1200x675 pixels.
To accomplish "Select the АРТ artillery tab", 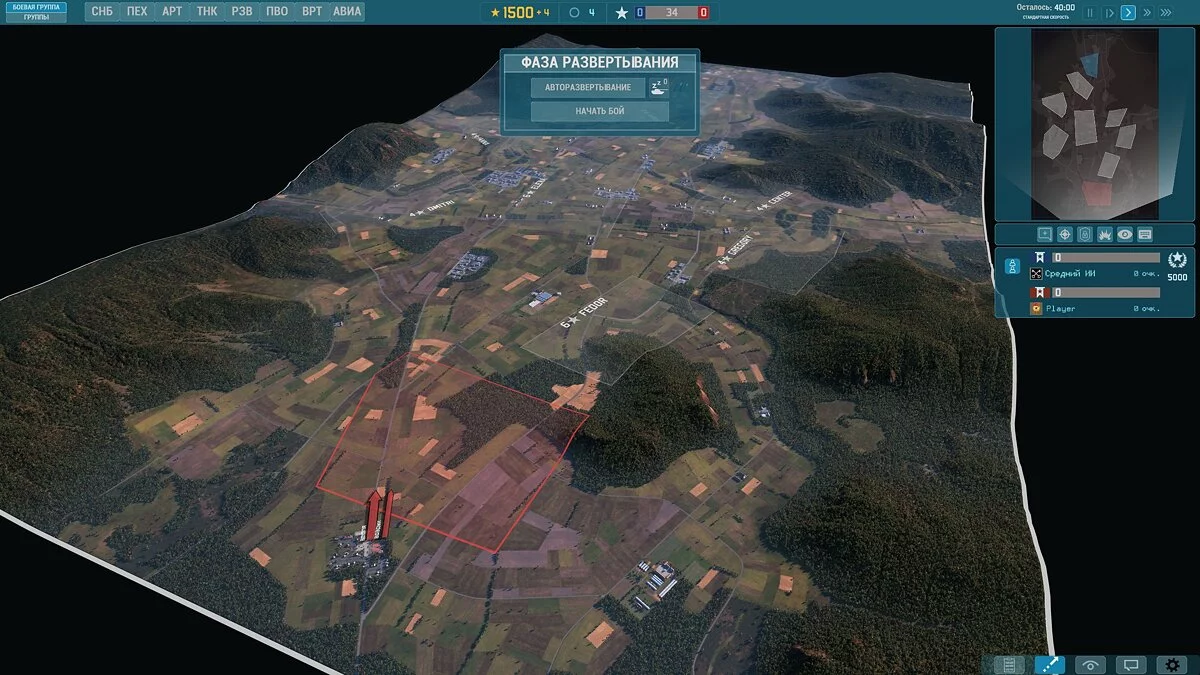I will [172, 12].
